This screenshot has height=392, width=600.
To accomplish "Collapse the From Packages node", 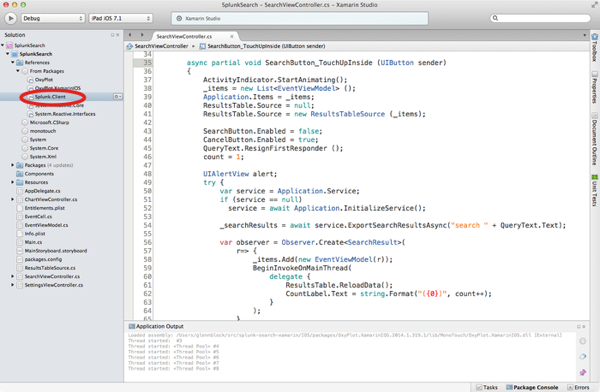I will click(x=18, y=71).
